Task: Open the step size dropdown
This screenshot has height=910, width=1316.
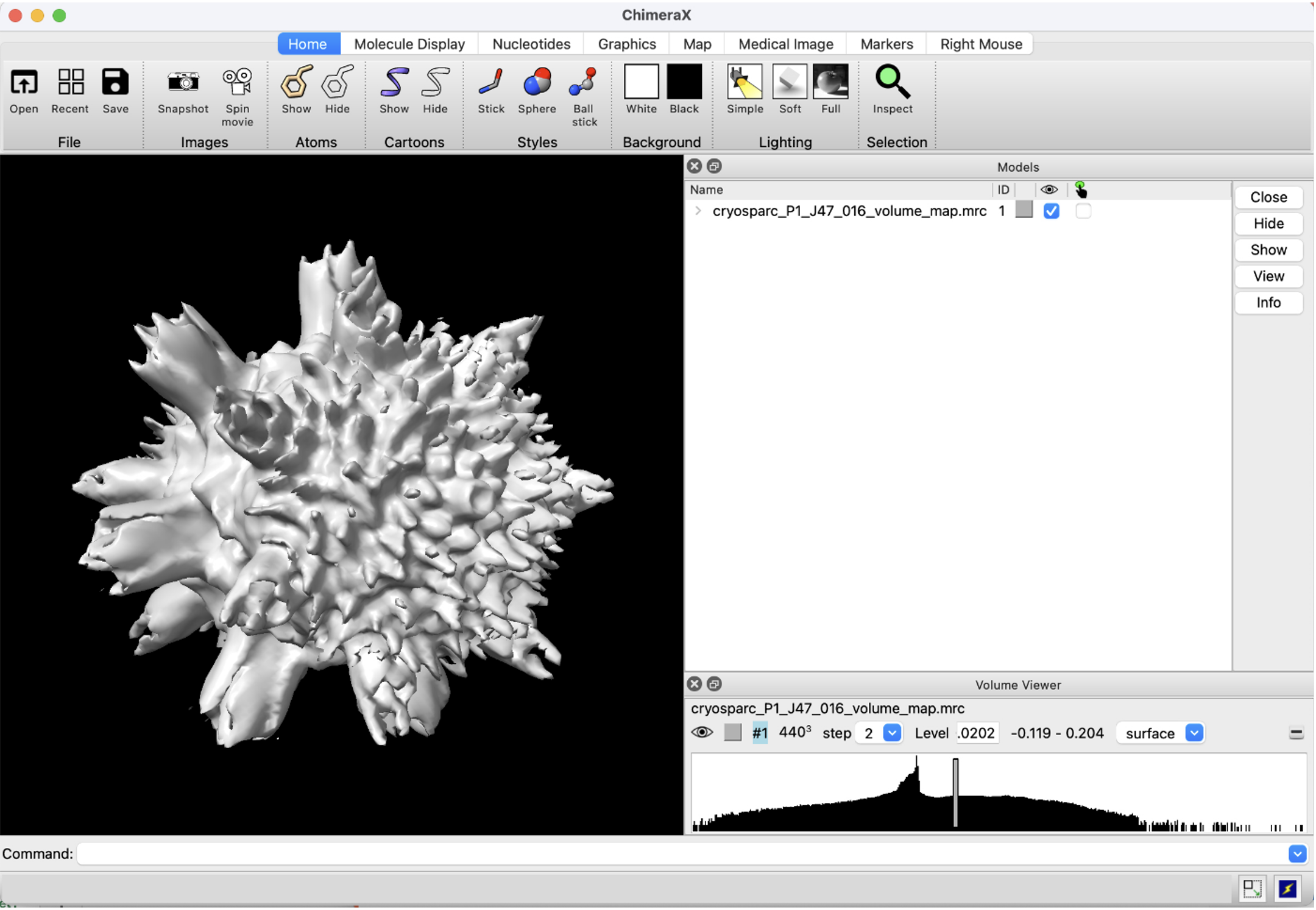Action: click(891, 733)
